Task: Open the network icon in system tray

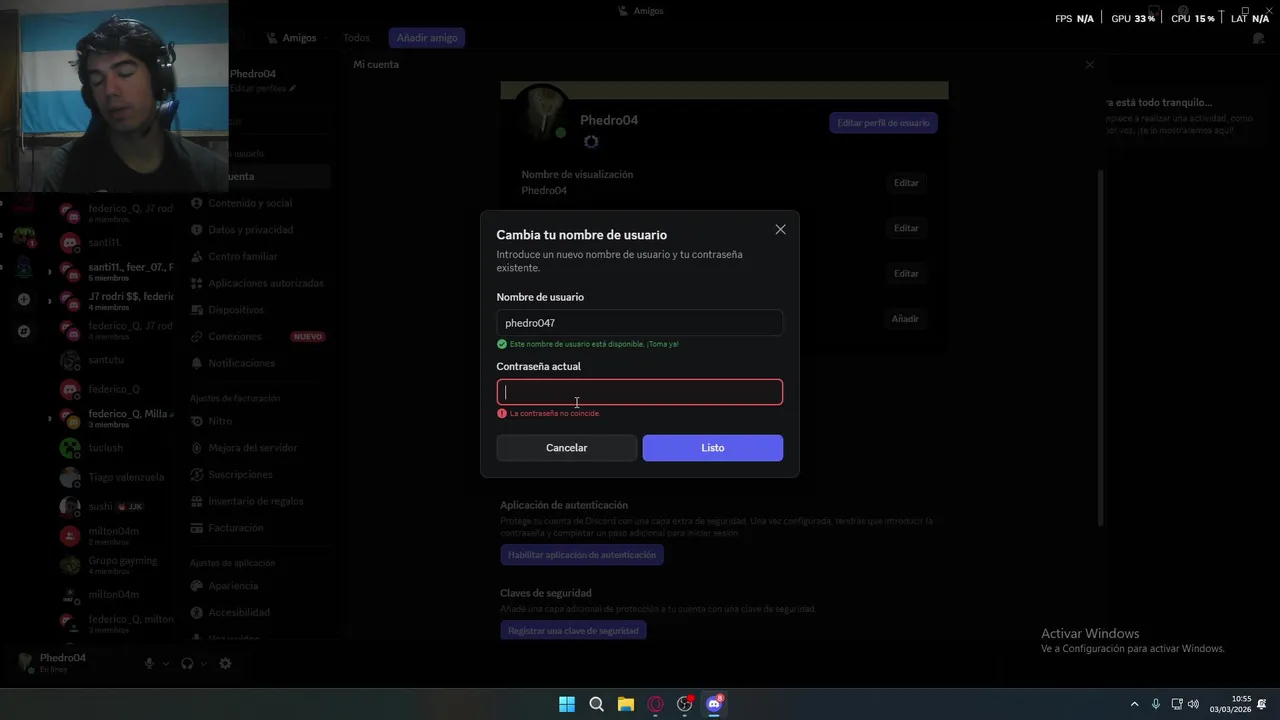Action: (1177, 704)
